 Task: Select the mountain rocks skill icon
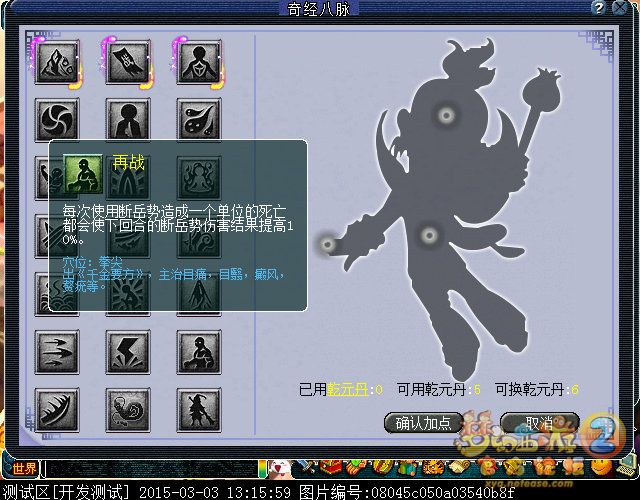(x=57, y=62)
